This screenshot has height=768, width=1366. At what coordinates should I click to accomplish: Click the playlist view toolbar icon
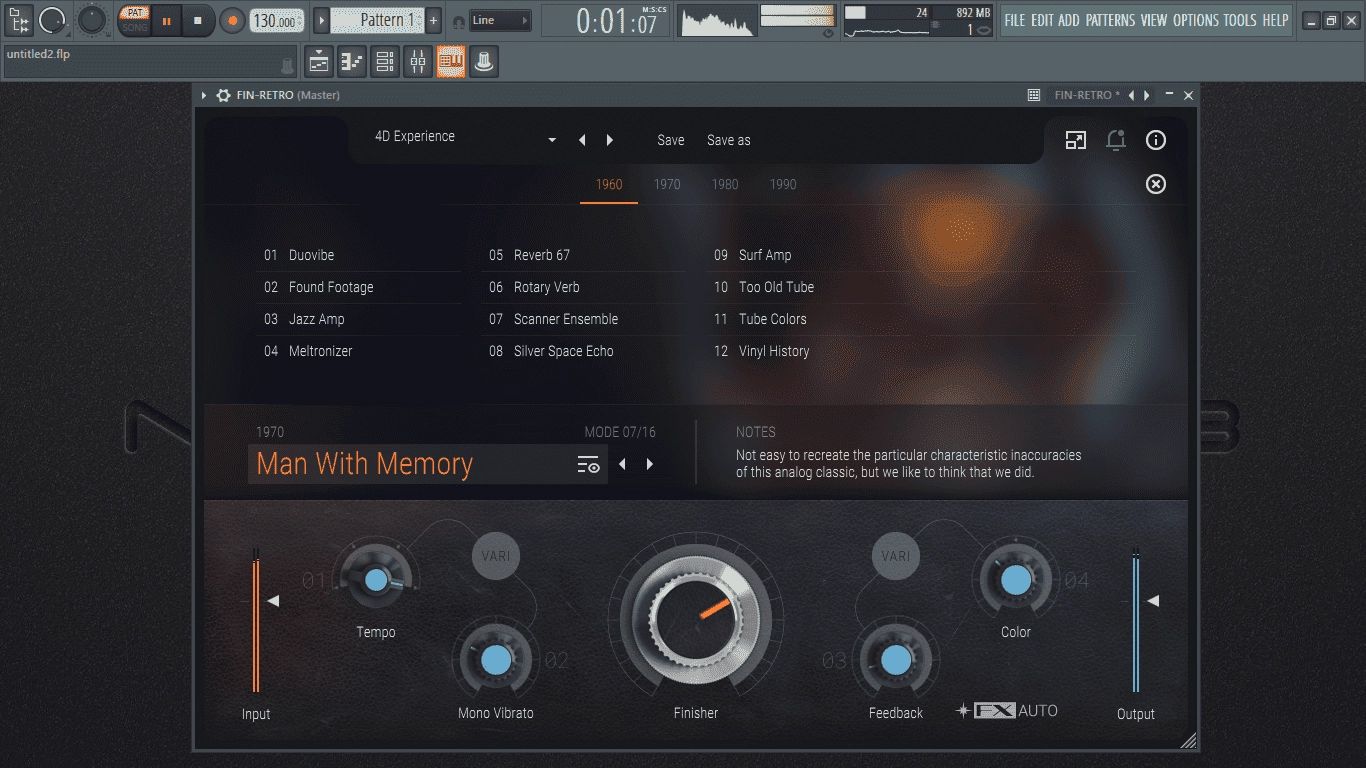[x=319, y=62]
